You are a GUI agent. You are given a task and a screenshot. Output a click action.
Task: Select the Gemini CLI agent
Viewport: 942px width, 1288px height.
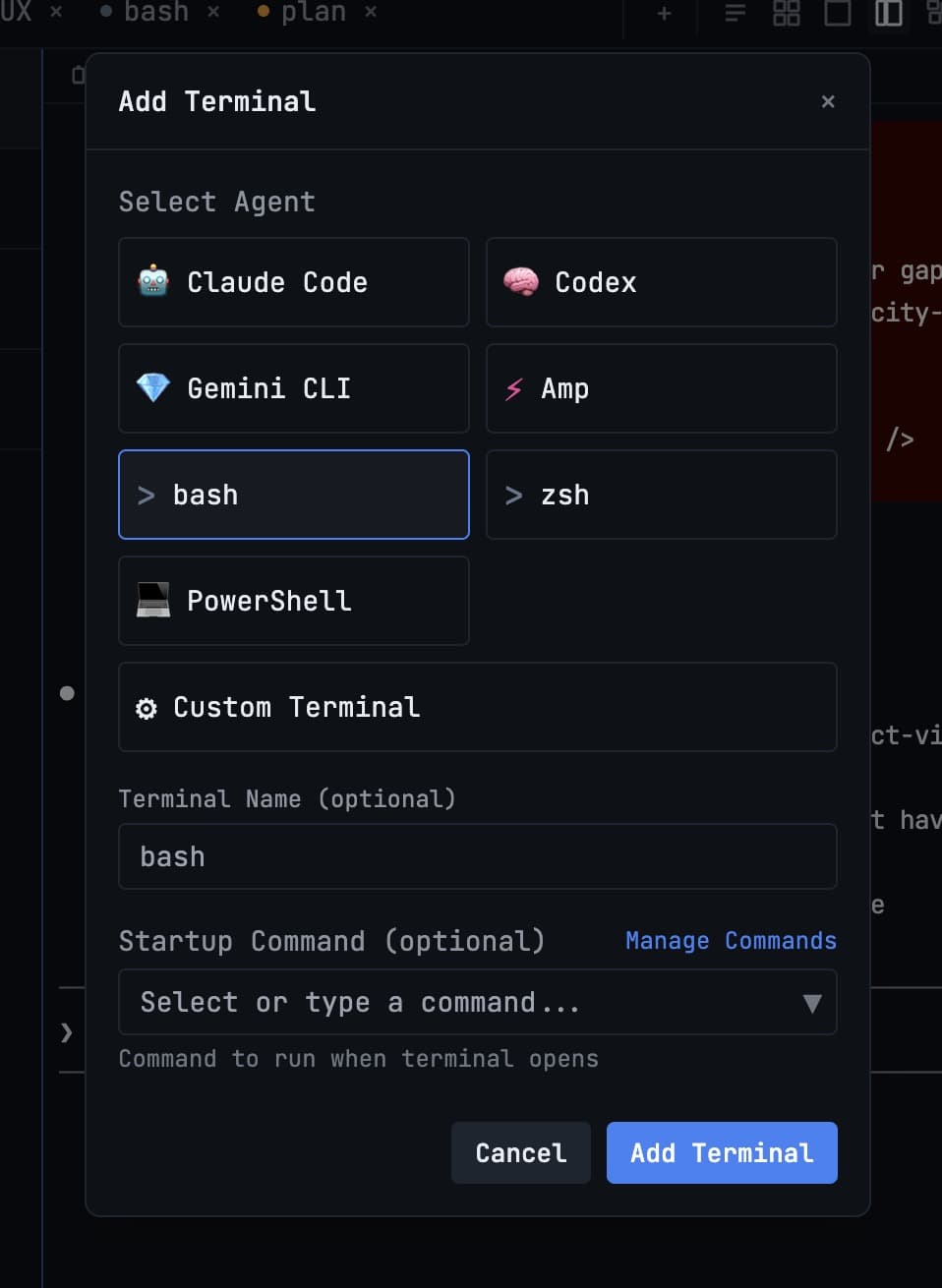coord(293,388)
